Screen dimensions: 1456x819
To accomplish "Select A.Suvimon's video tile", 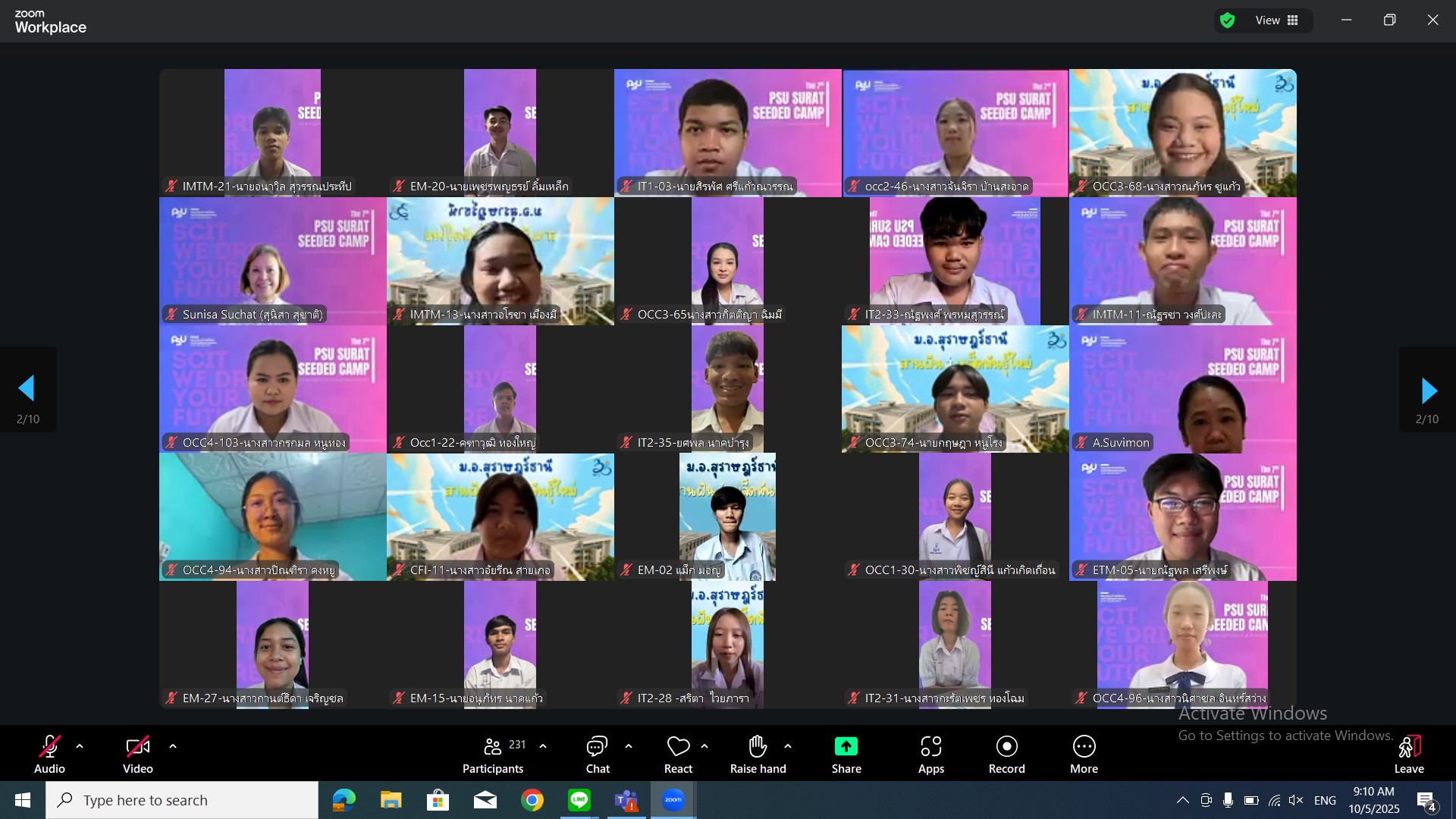I will [1183, 389].
